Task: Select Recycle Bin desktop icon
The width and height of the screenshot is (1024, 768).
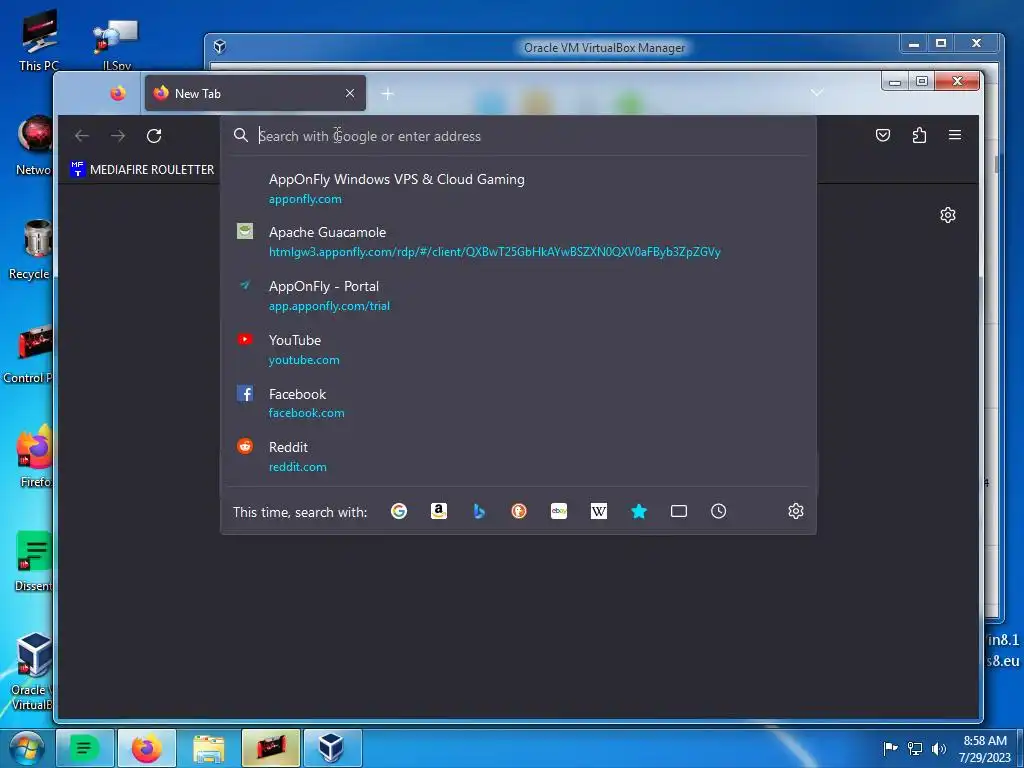Action: [x=29, y=249]
